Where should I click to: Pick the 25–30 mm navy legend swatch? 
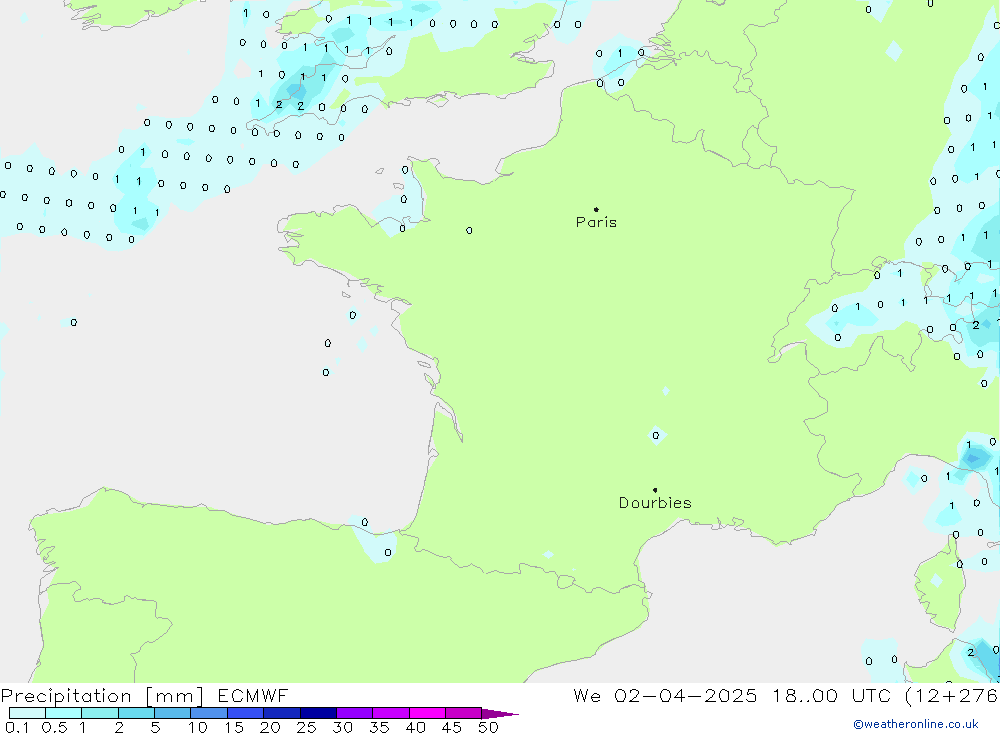318,713
